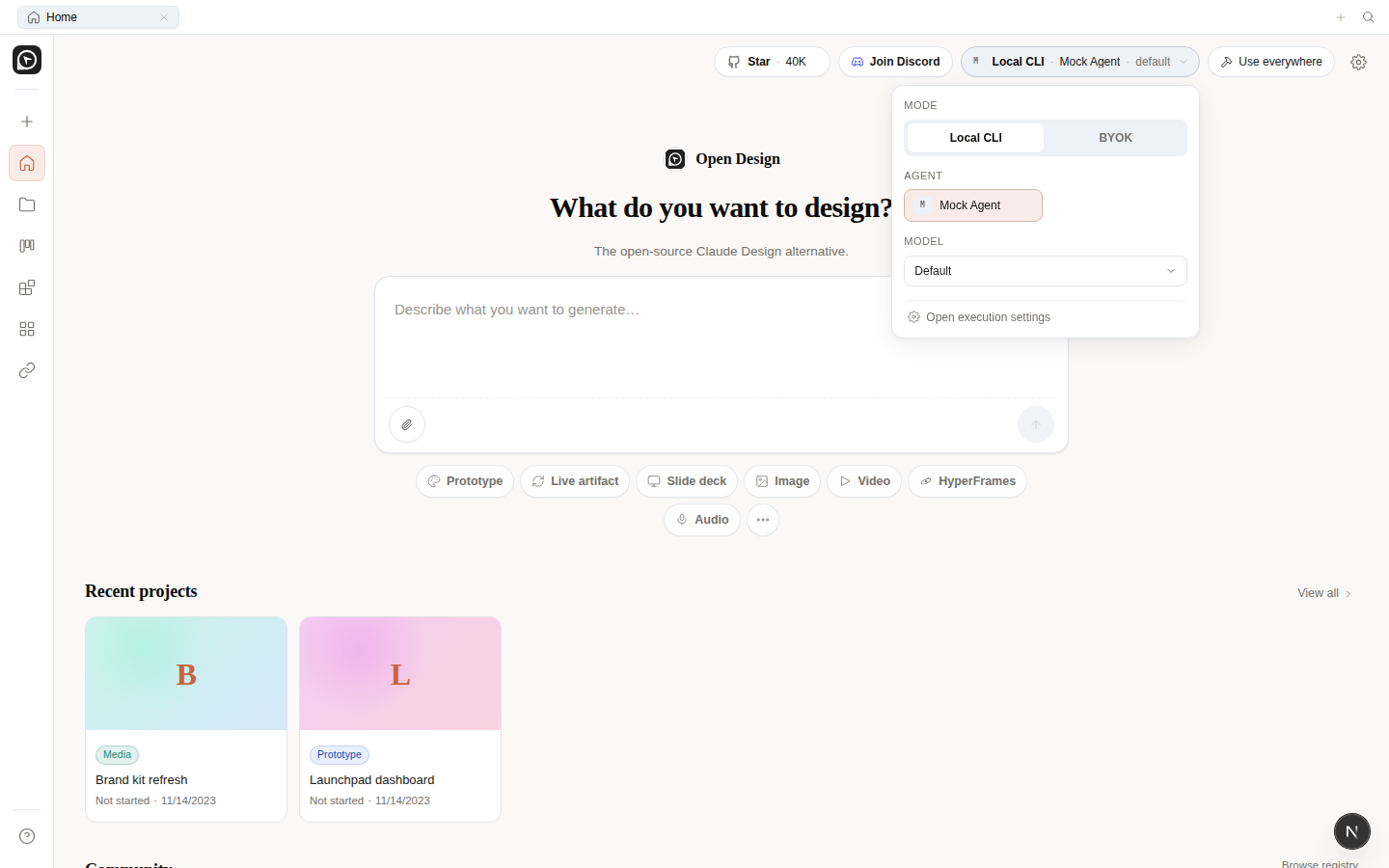Click the Media tag on Brand kit refresh
1389x868 pixels.
click(117, 755)
